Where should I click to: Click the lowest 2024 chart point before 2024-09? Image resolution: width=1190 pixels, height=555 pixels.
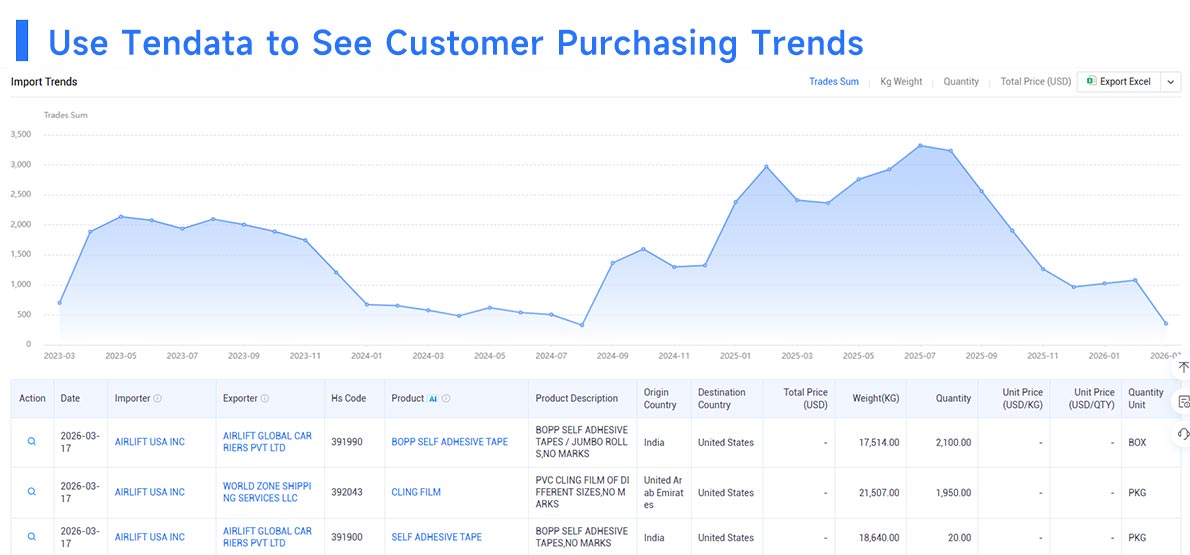(581, 325)
